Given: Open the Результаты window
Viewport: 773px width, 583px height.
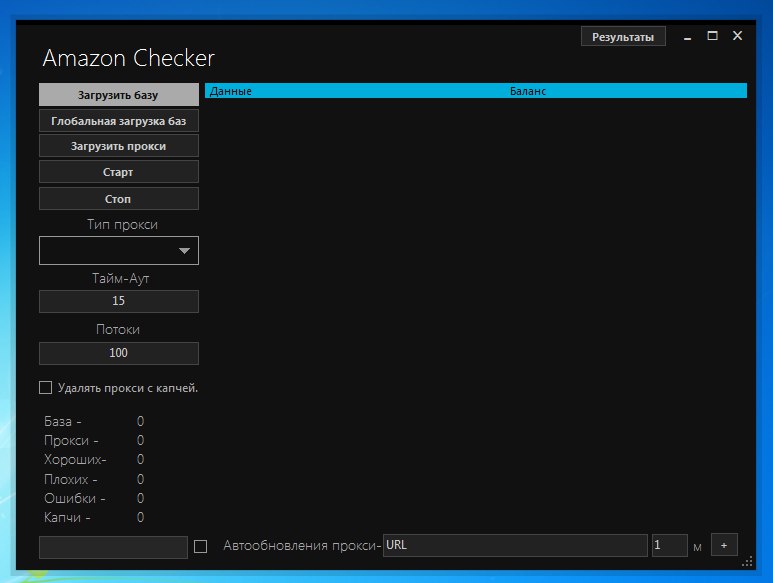Looking at the screenshot, I should [x=623, y=36].
